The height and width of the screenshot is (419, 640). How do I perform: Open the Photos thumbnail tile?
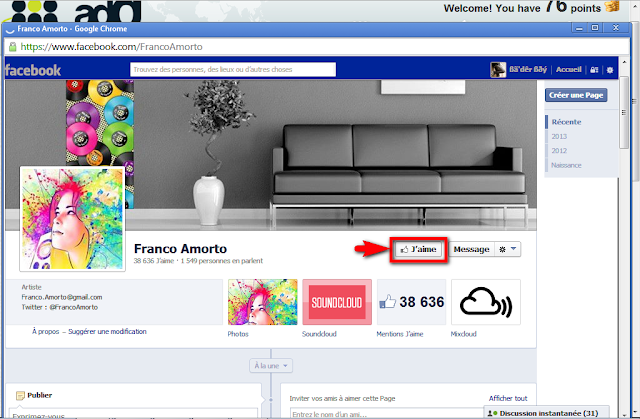[262, 301]
